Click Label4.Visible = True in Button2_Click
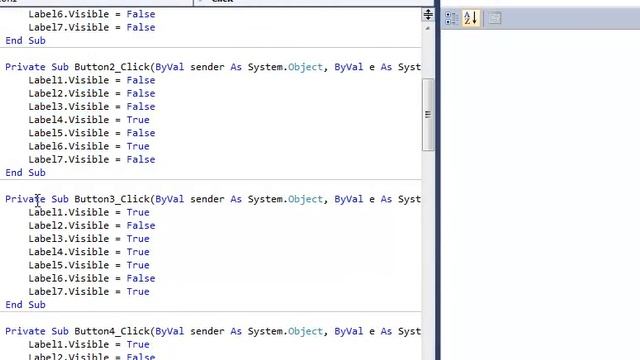The image size is (640, 360). click(89, 120)
